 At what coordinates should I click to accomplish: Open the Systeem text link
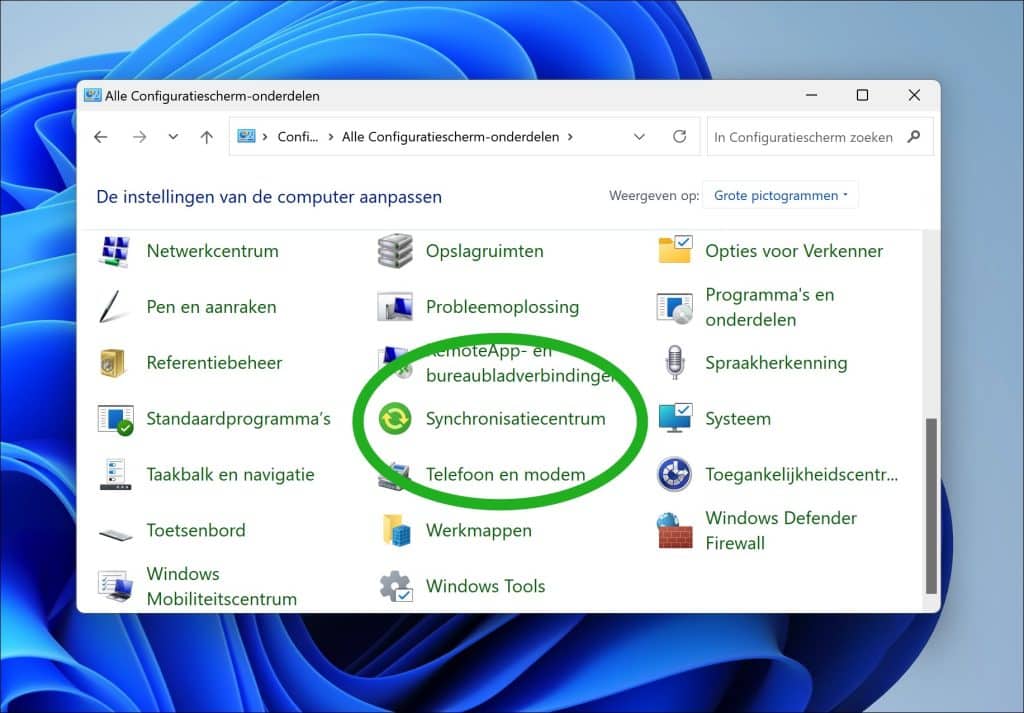click(738, 419)
